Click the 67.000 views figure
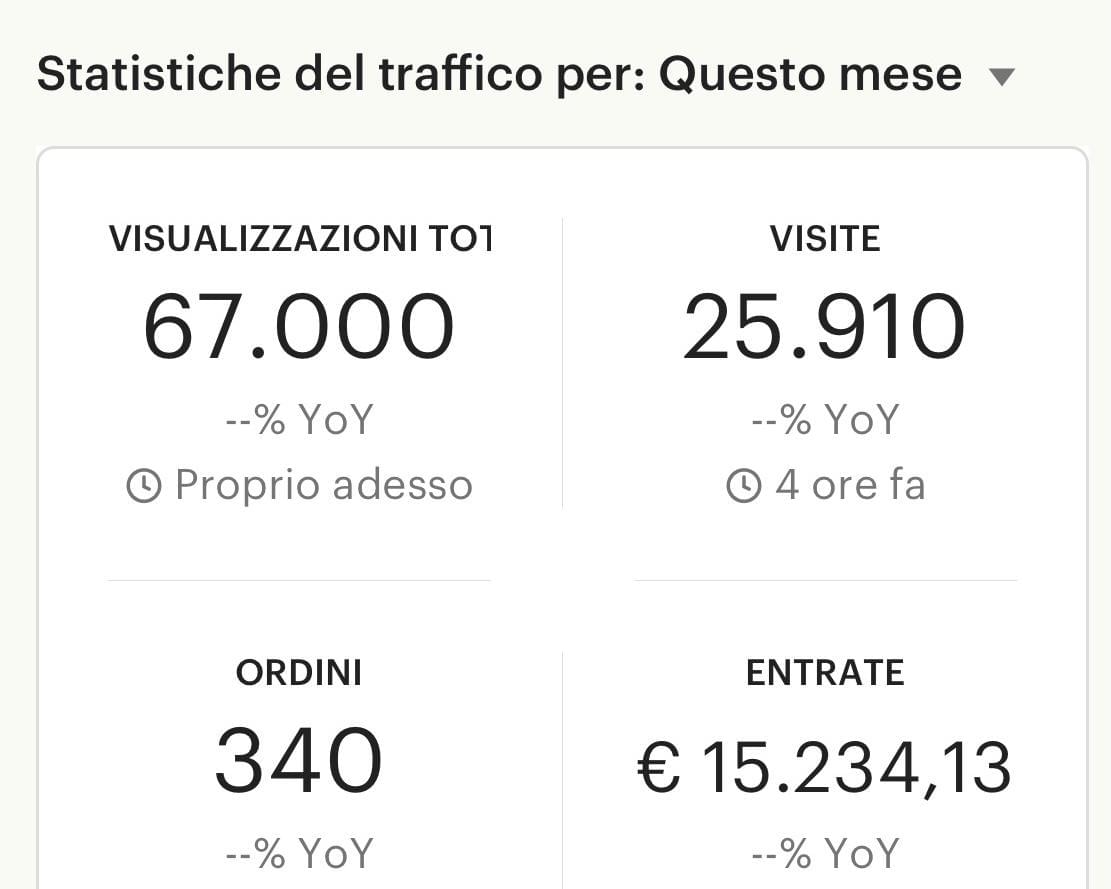1111x889 pixels. (298, 327)
